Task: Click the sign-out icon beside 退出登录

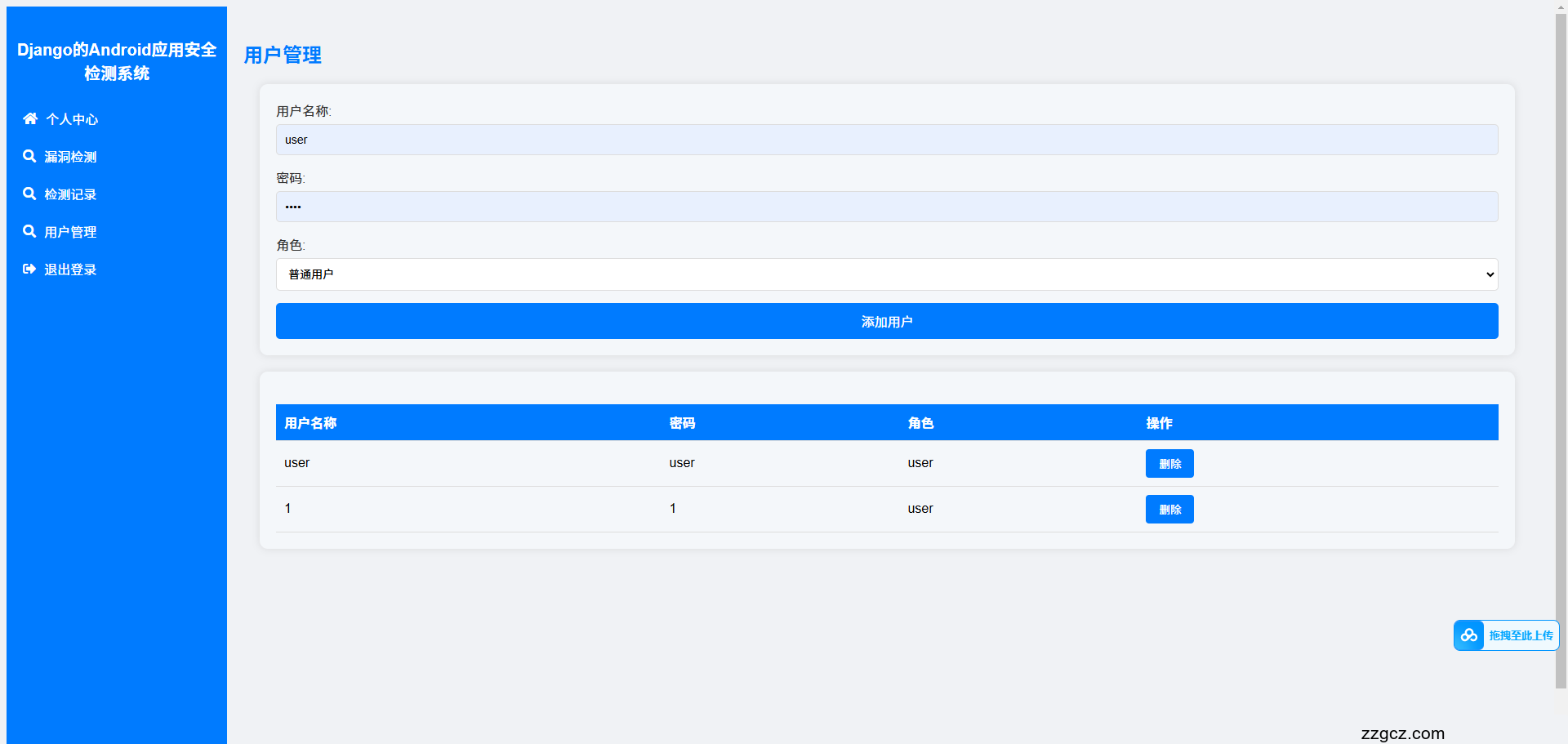Action: click(x=29, y=269)
